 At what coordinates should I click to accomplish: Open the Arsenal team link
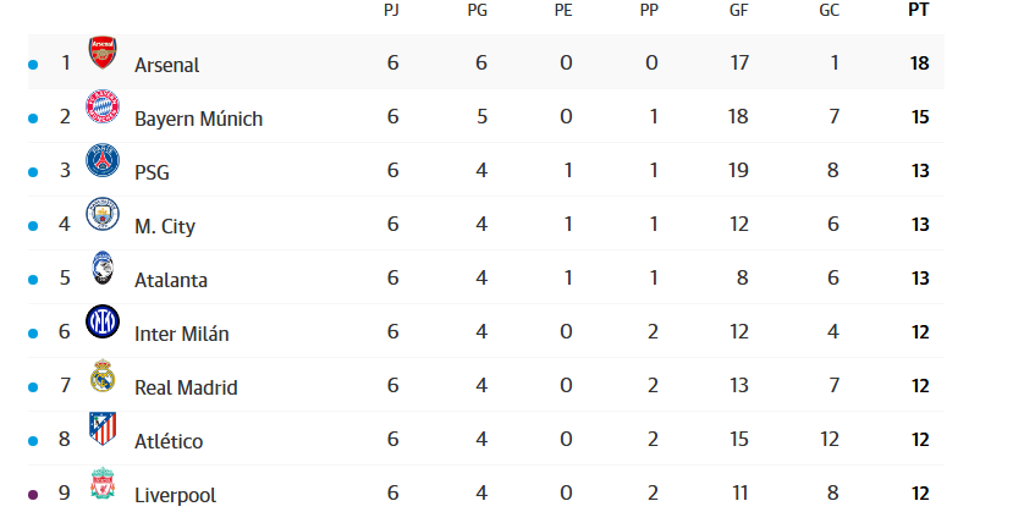click(167, 65)
